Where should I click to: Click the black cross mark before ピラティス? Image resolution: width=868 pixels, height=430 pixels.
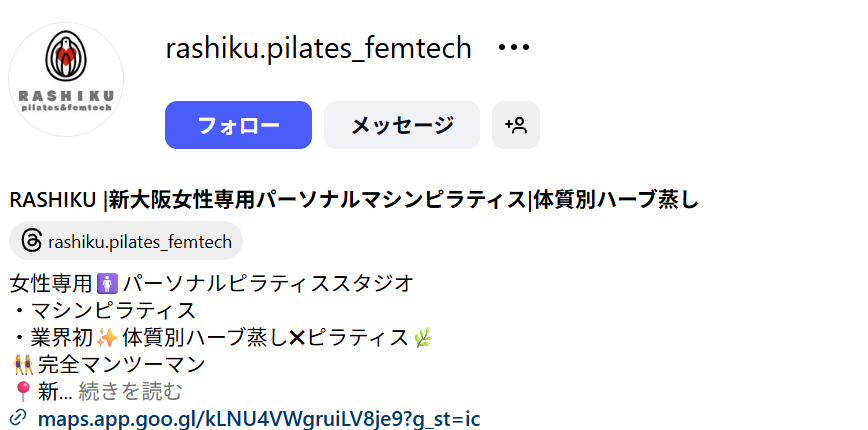click(296, 337)
